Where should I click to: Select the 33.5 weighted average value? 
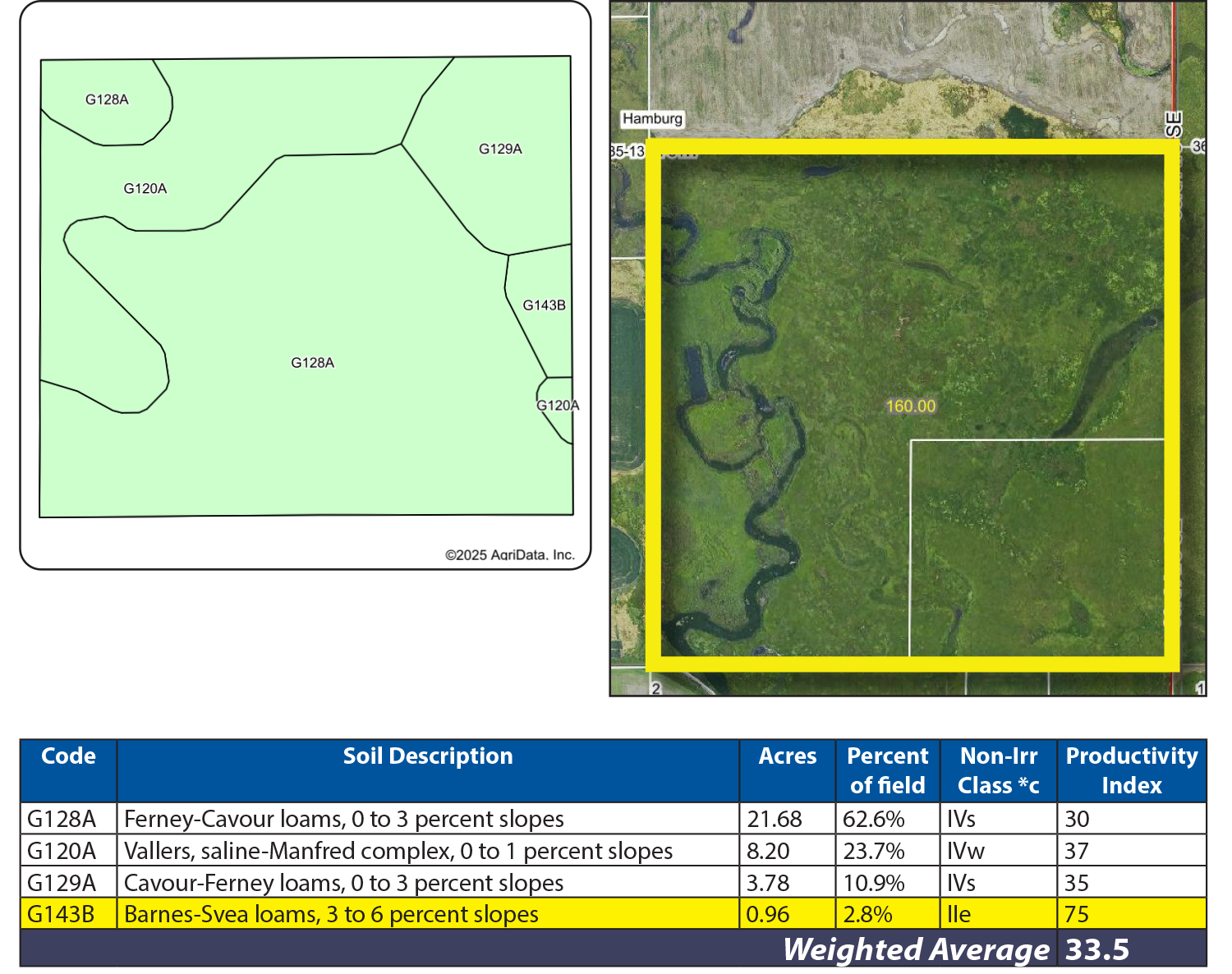click(1096, 949)
